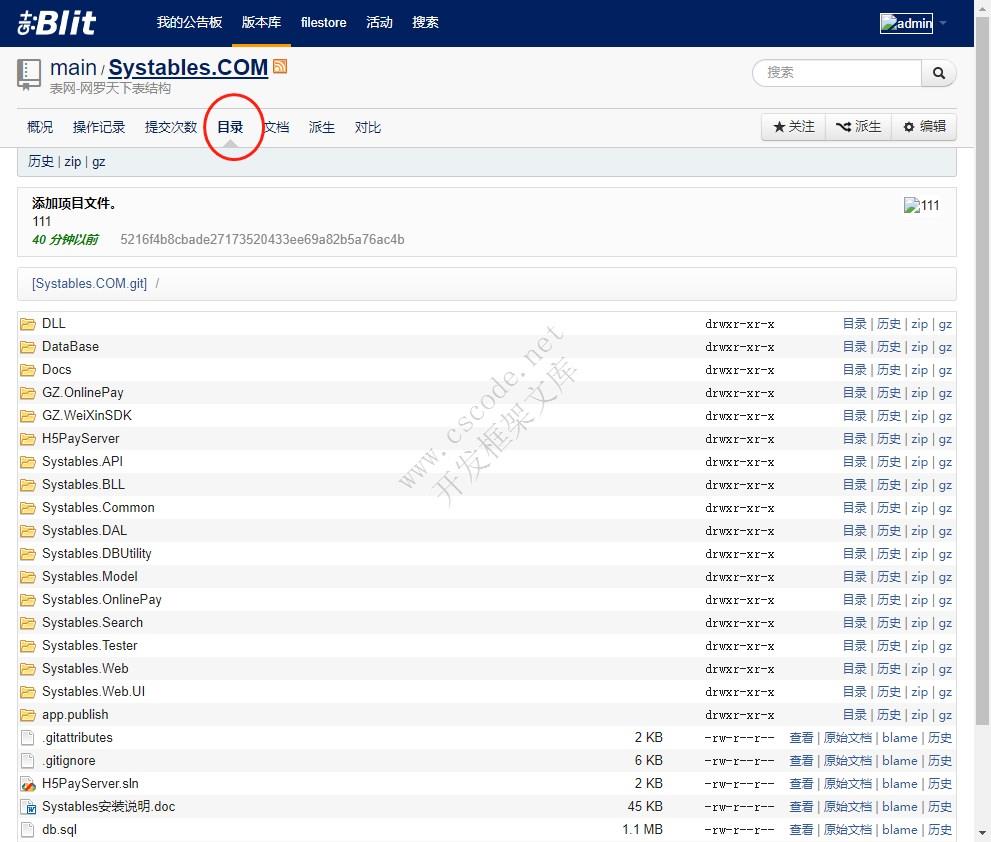Click the H5PayServer.sln file icon

(x=28, y=784)
